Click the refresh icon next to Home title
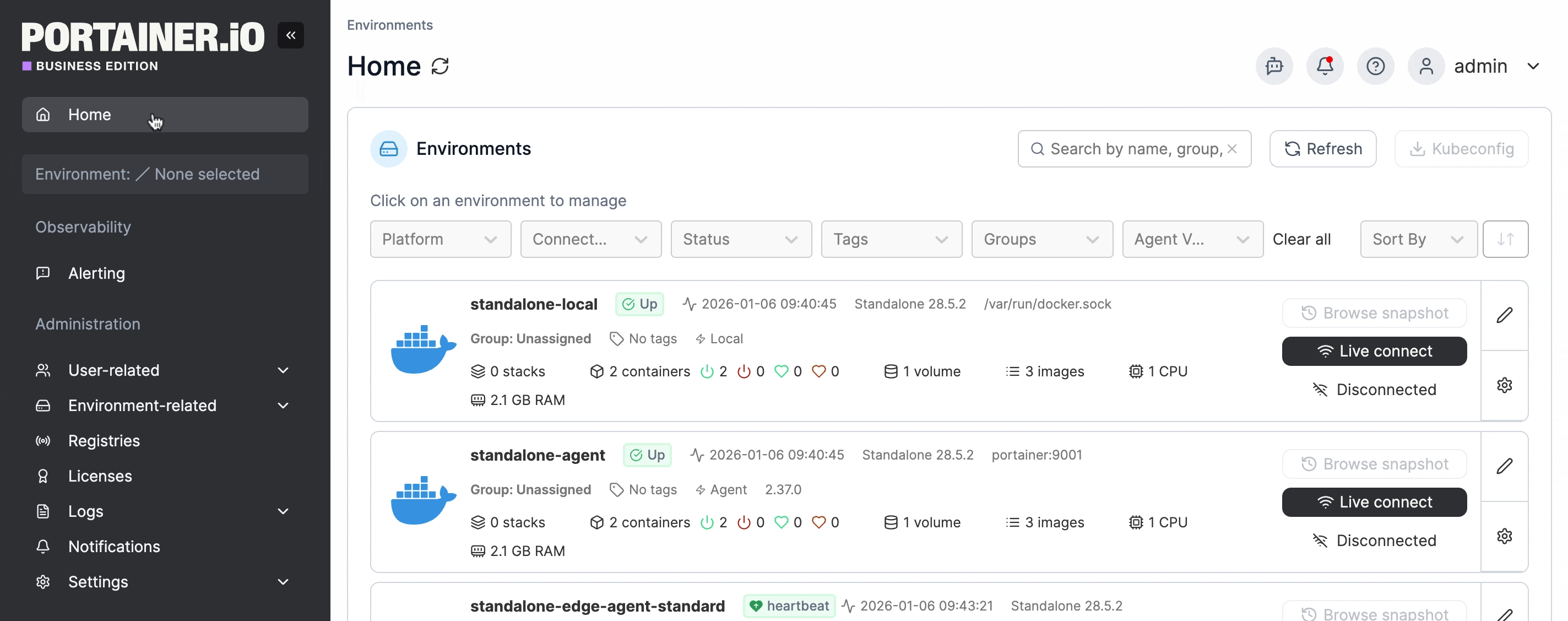 440,66
